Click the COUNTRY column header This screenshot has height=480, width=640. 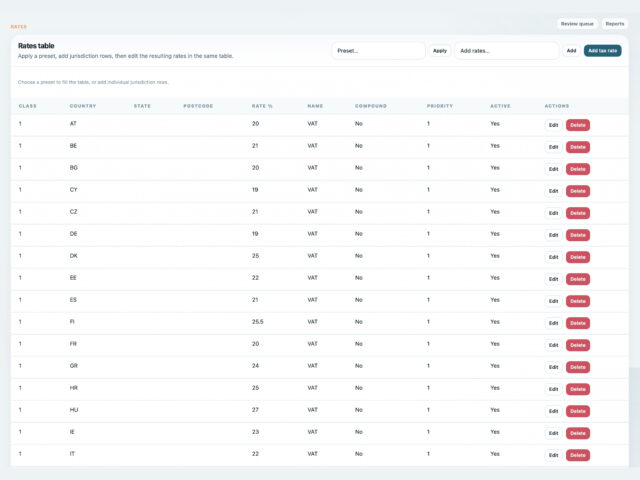point(83,106)
